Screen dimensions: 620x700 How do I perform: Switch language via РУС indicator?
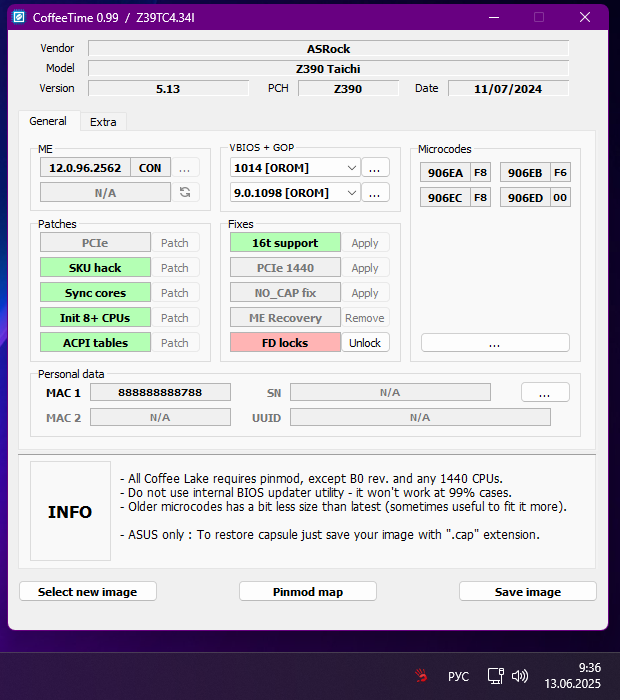(458, 676)
